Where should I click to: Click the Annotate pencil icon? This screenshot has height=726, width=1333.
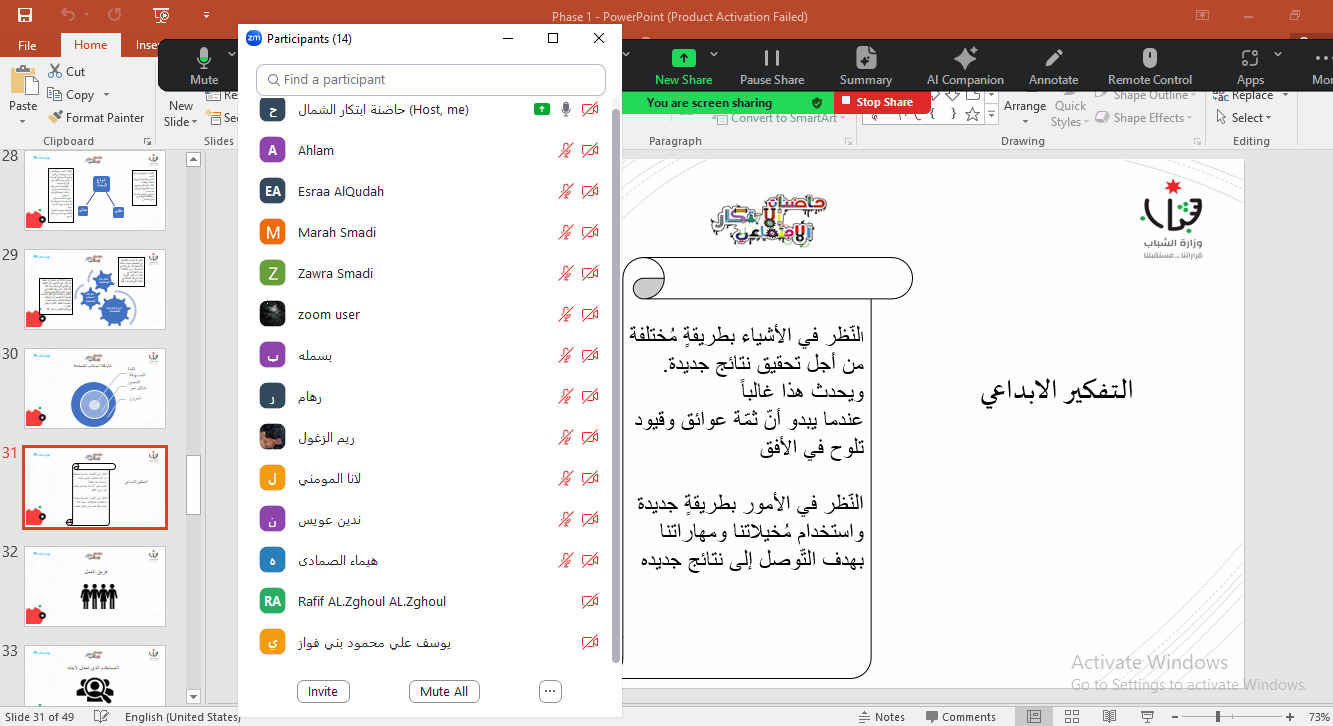point(1053,58)
